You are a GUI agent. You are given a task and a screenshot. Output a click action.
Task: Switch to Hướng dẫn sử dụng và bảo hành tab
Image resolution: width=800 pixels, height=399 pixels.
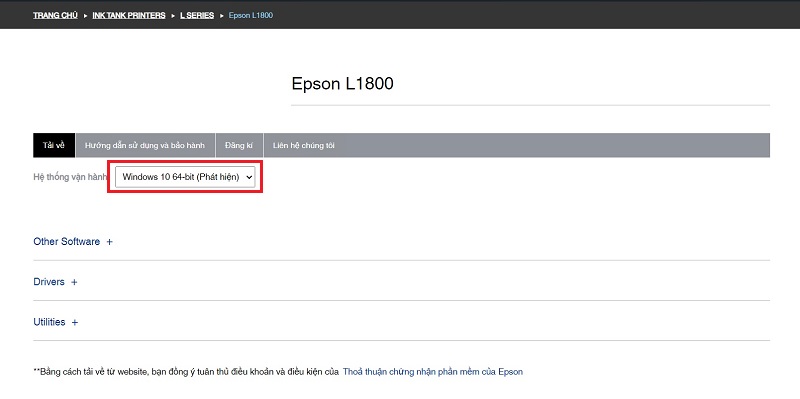145,145
